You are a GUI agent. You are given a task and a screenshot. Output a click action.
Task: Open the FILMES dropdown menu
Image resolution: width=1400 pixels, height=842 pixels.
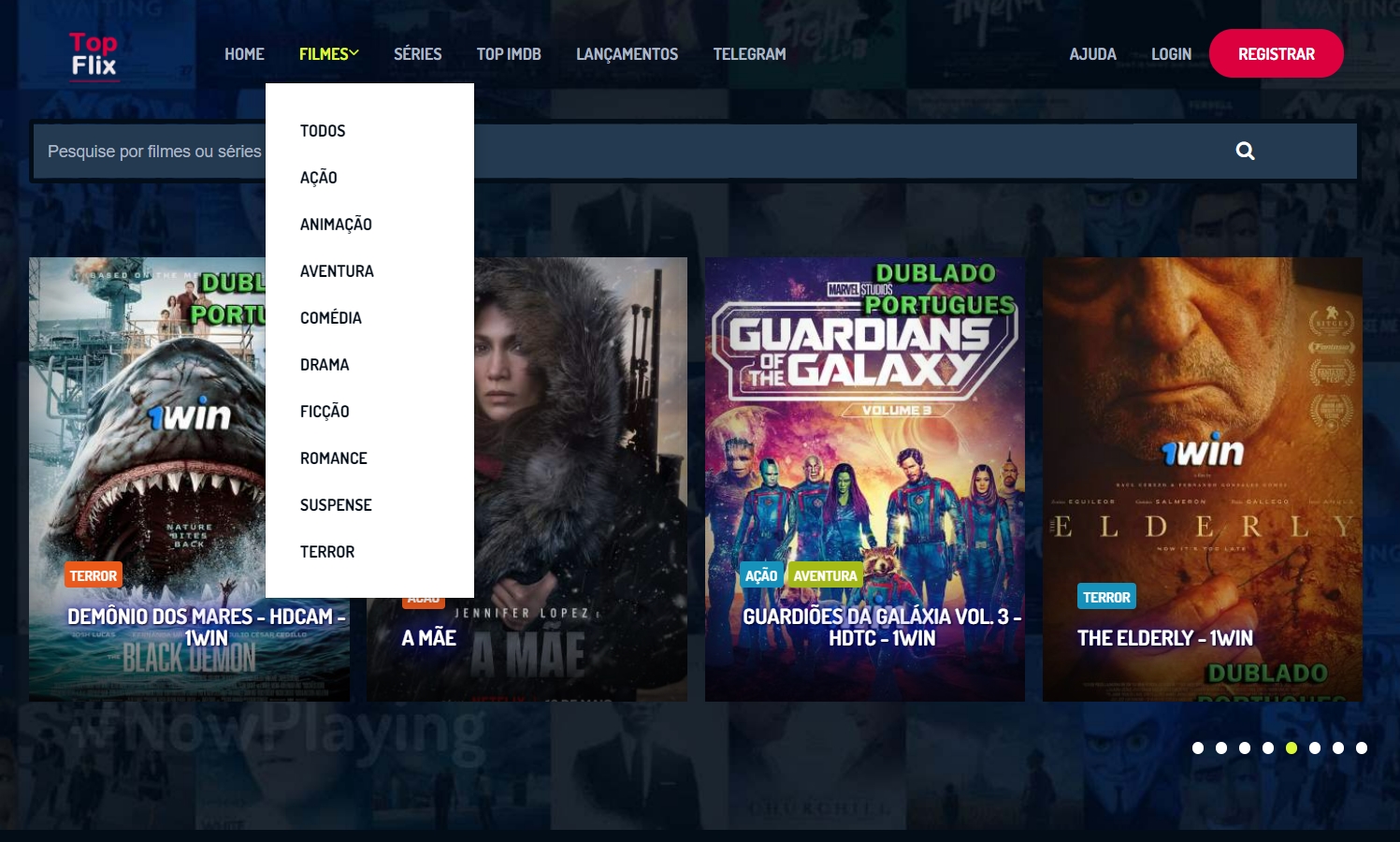point(329,54)
